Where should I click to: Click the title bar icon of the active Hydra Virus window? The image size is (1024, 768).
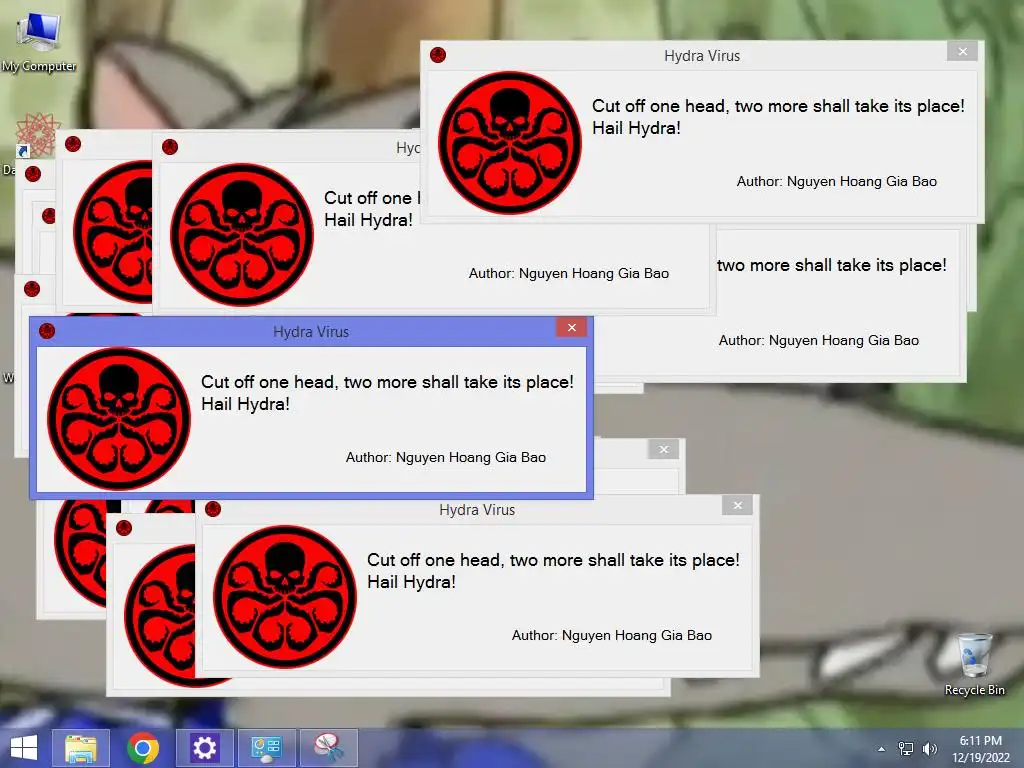(47, 331)
